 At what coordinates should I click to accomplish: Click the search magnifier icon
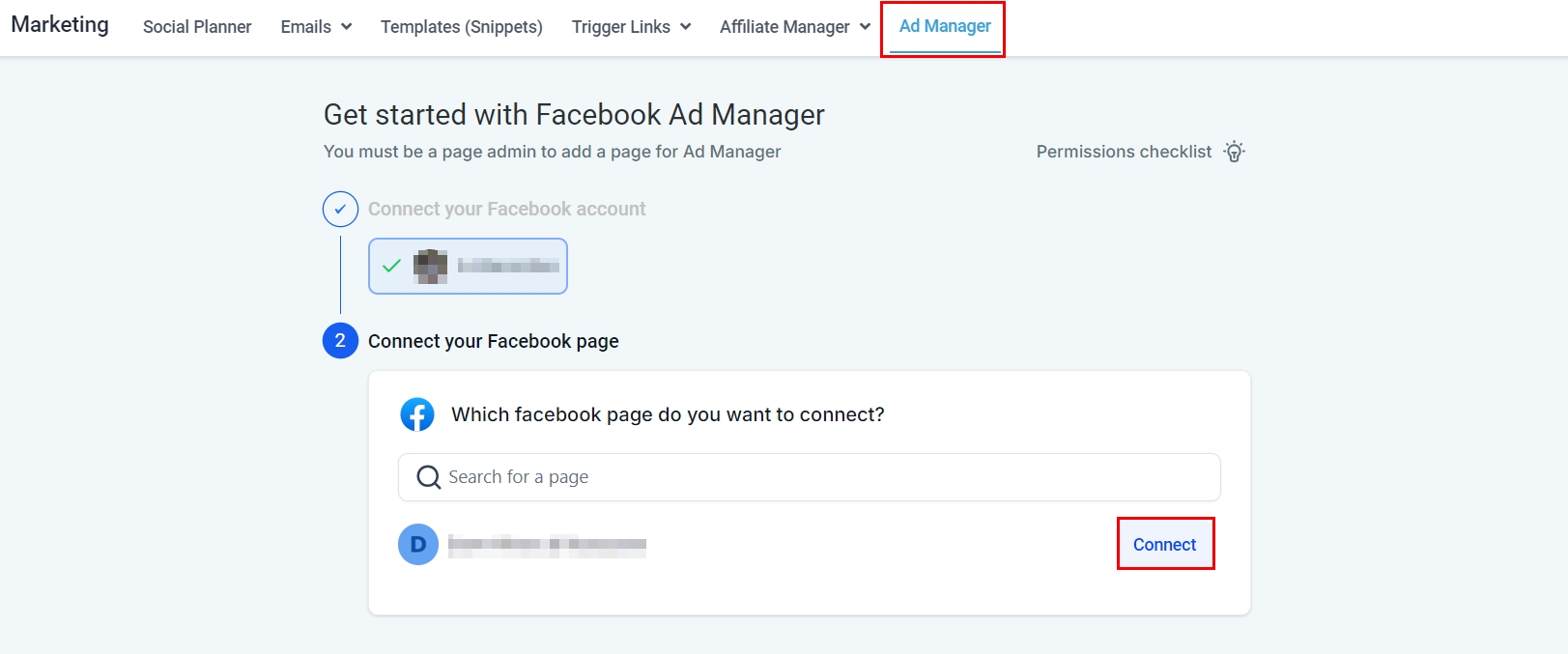428,477
